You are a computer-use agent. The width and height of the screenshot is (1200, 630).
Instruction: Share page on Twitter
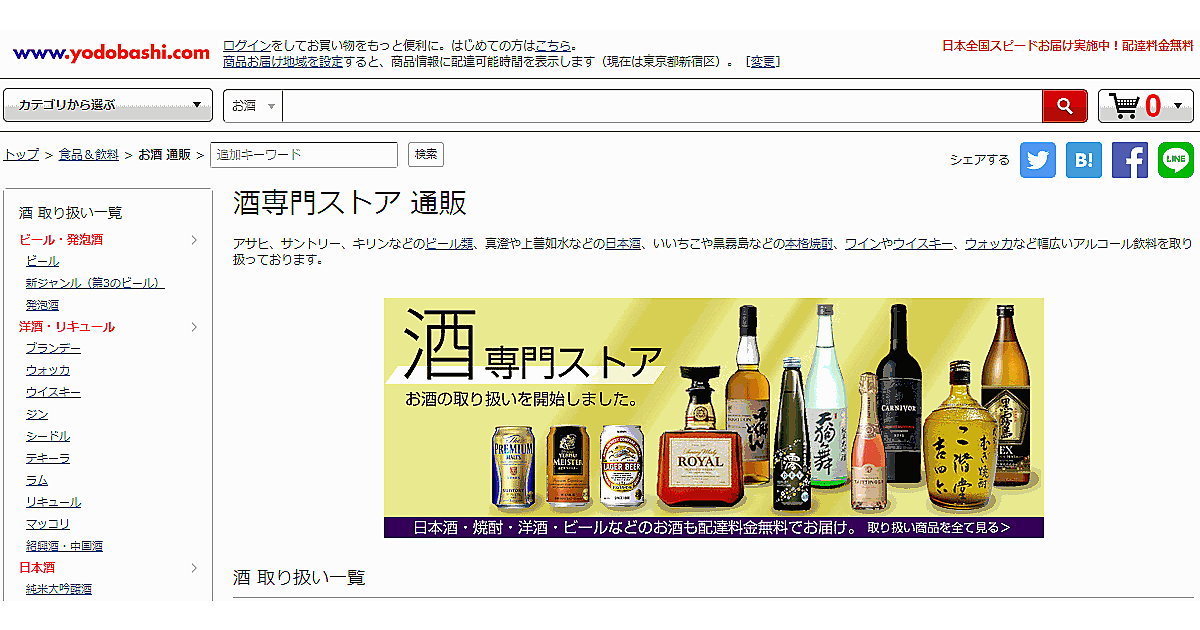1037,160
